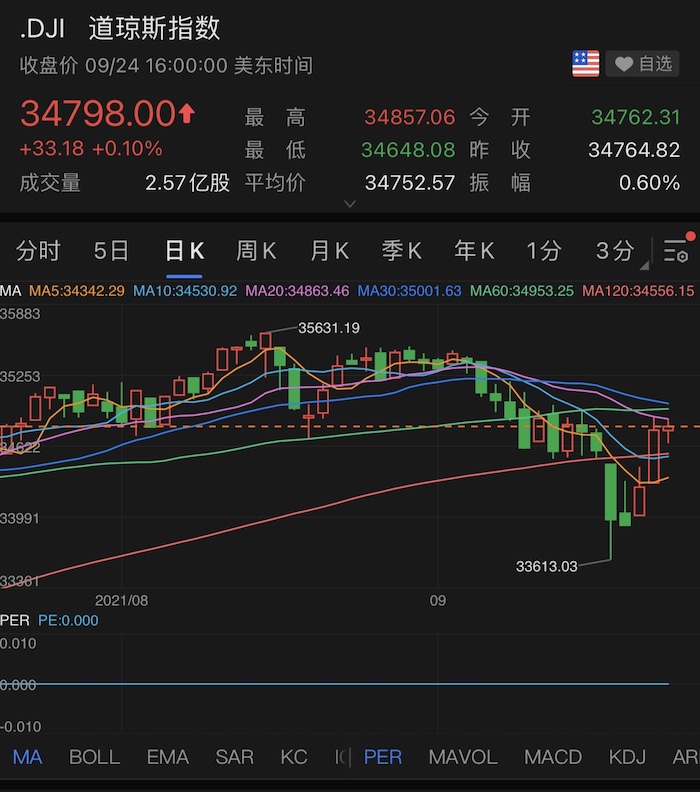Choose BOLL main chart indicator
Screen dimensions: 700x792
(x=94, y=757)
